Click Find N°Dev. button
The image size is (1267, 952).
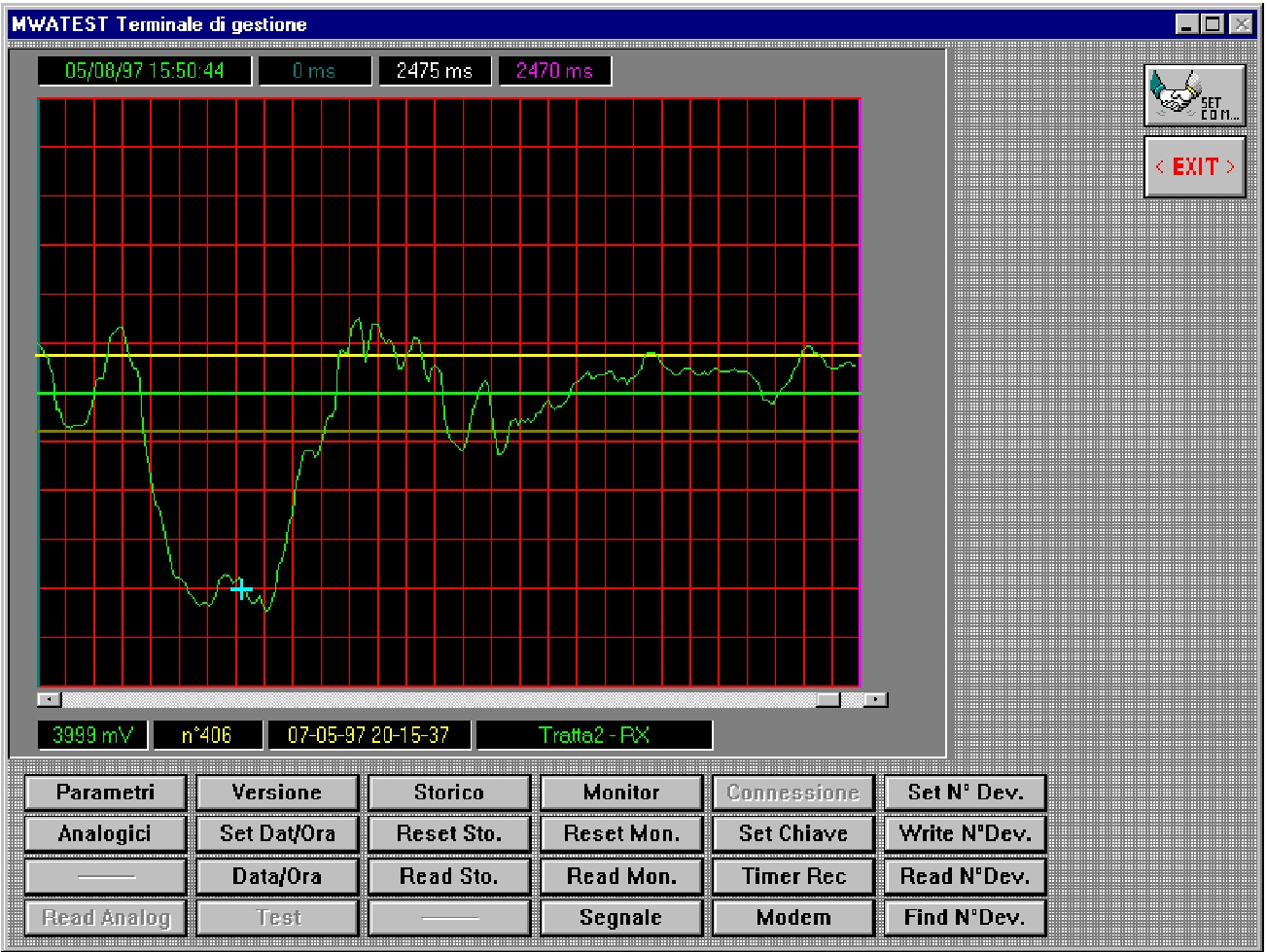(966, 918)
